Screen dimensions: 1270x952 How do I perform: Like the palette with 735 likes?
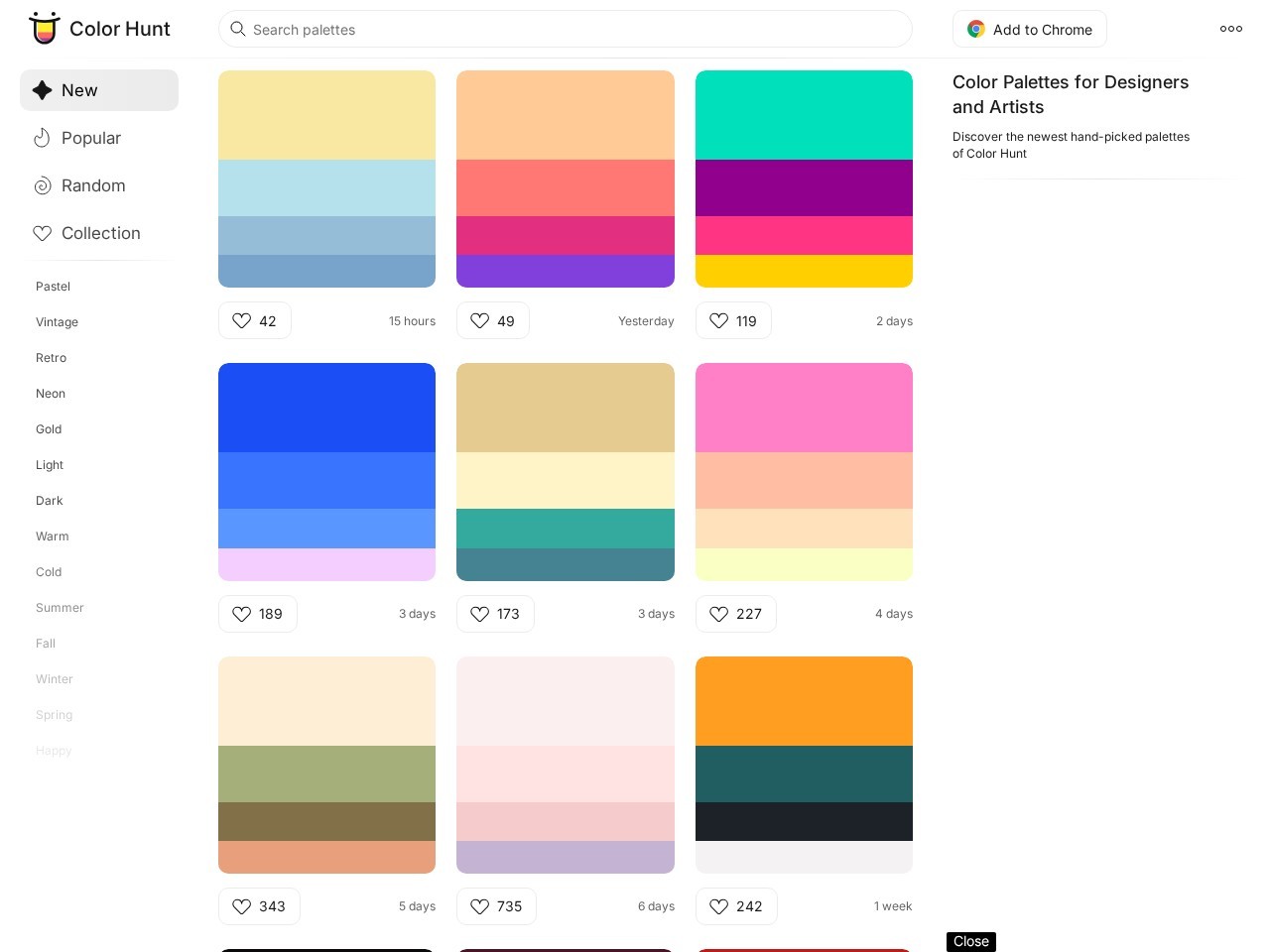point(496,906)
